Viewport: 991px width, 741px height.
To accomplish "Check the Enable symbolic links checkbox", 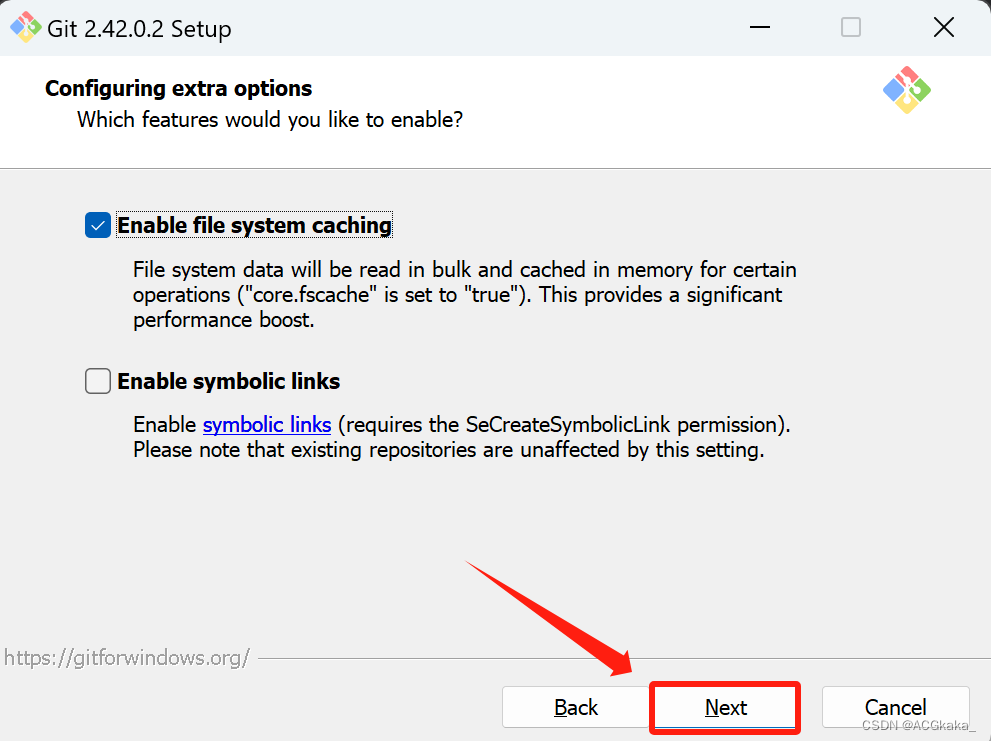I will [98, 381].
